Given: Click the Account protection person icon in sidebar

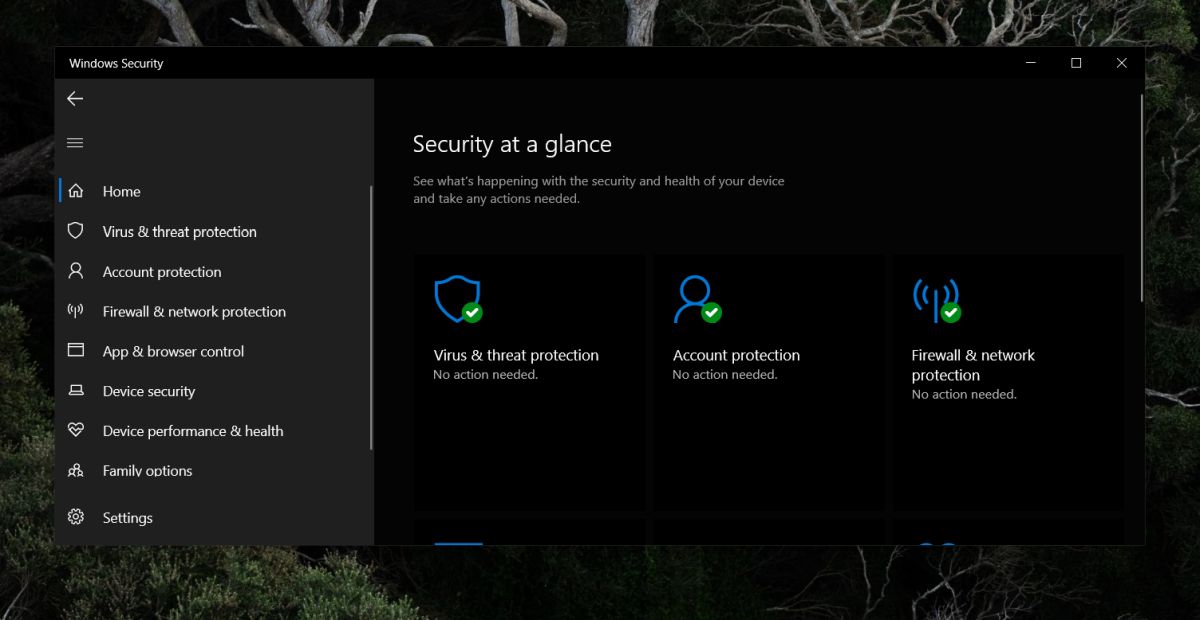Looking at the screenshot, I should (x=76, y=271).
